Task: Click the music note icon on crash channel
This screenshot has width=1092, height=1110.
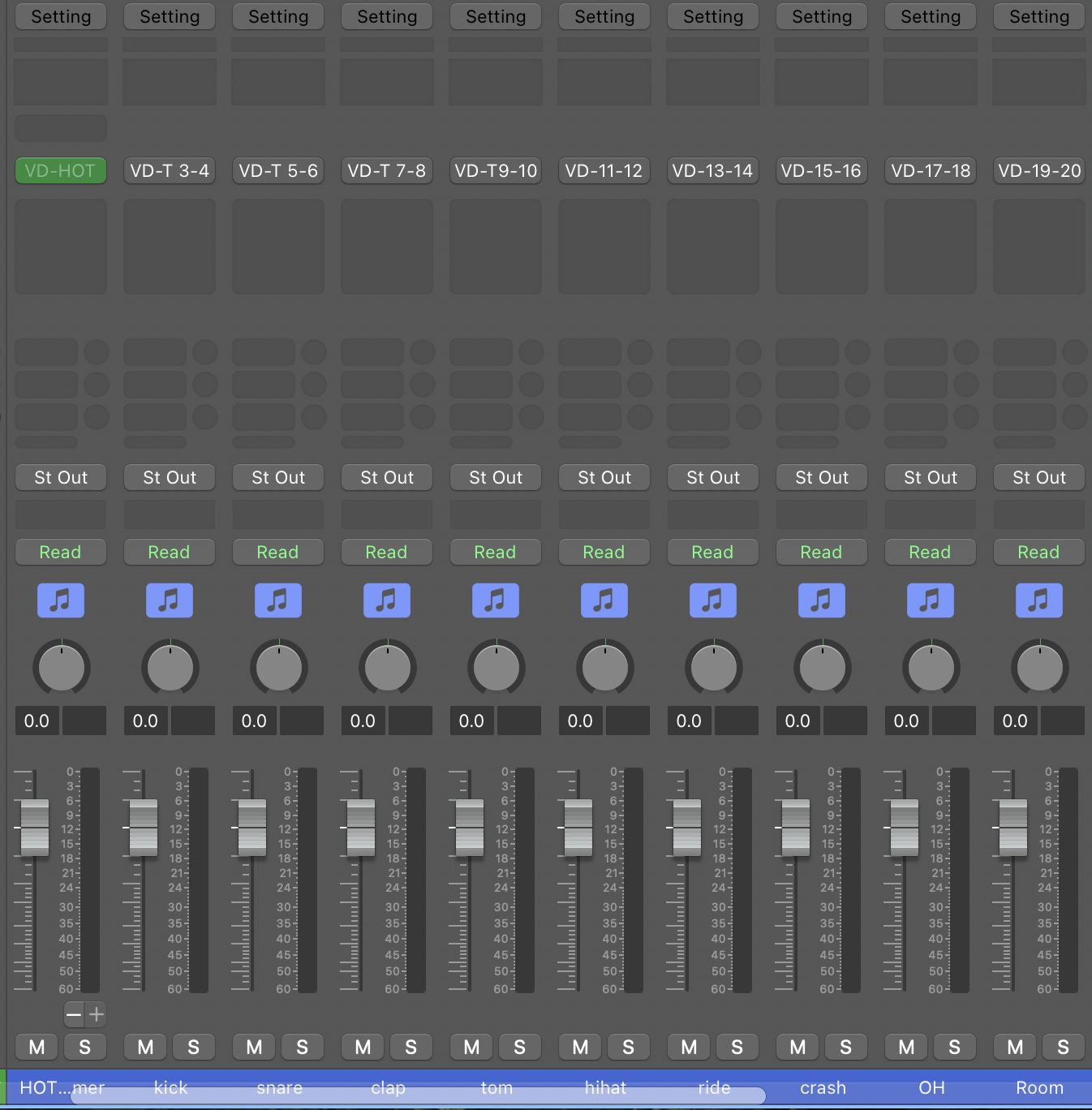Action: tap(822, 600)
